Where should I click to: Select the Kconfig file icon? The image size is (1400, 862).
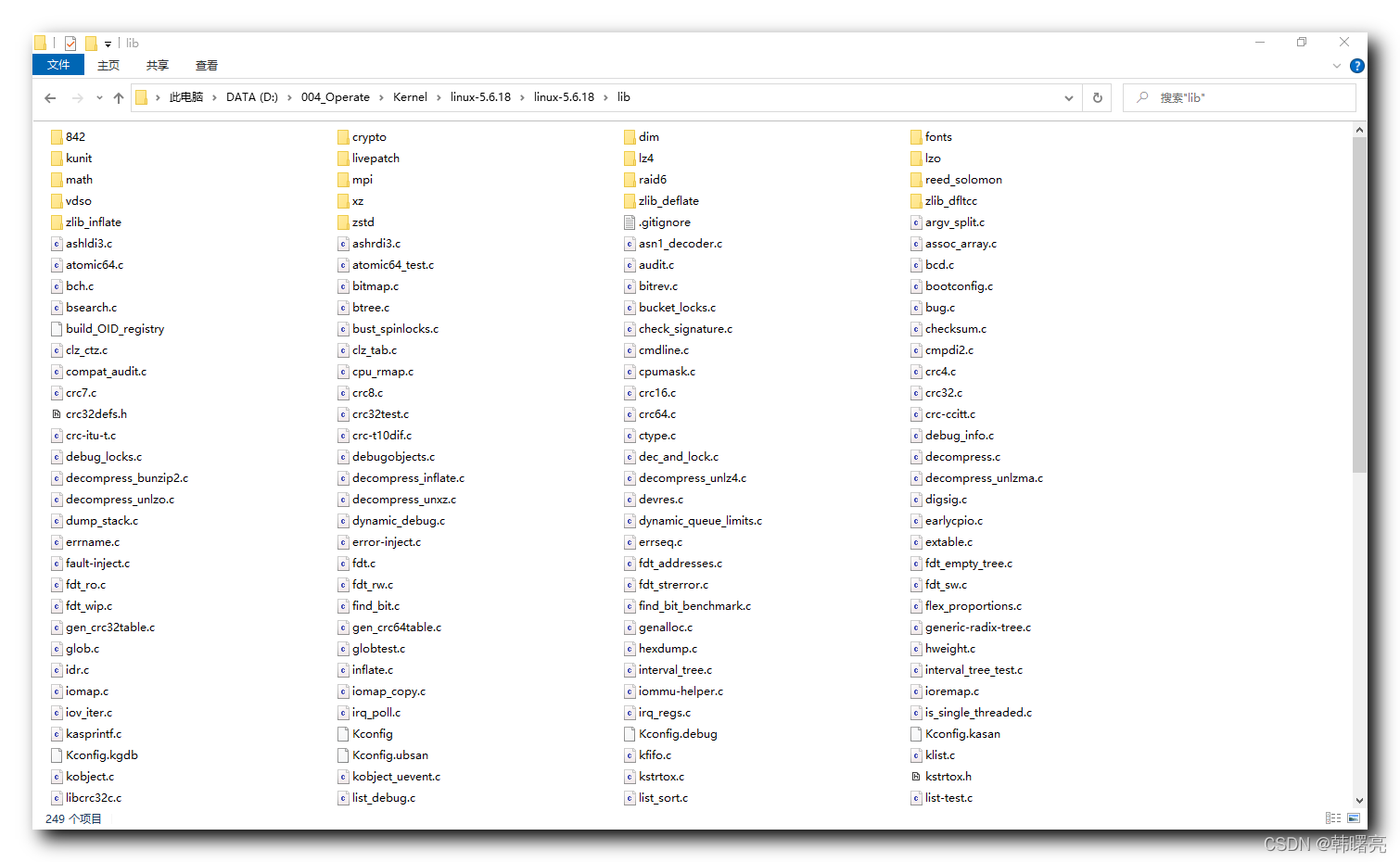click(343, 734)
